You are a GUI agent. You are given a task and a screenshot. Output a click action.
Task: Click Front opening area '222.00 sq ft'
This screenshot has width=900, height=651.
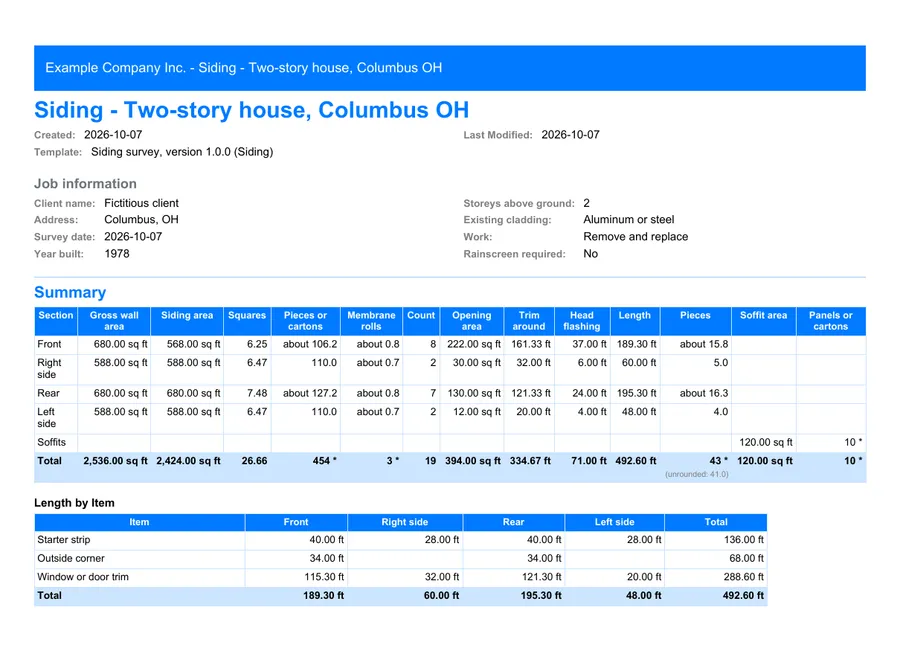[x=474, y=344]
